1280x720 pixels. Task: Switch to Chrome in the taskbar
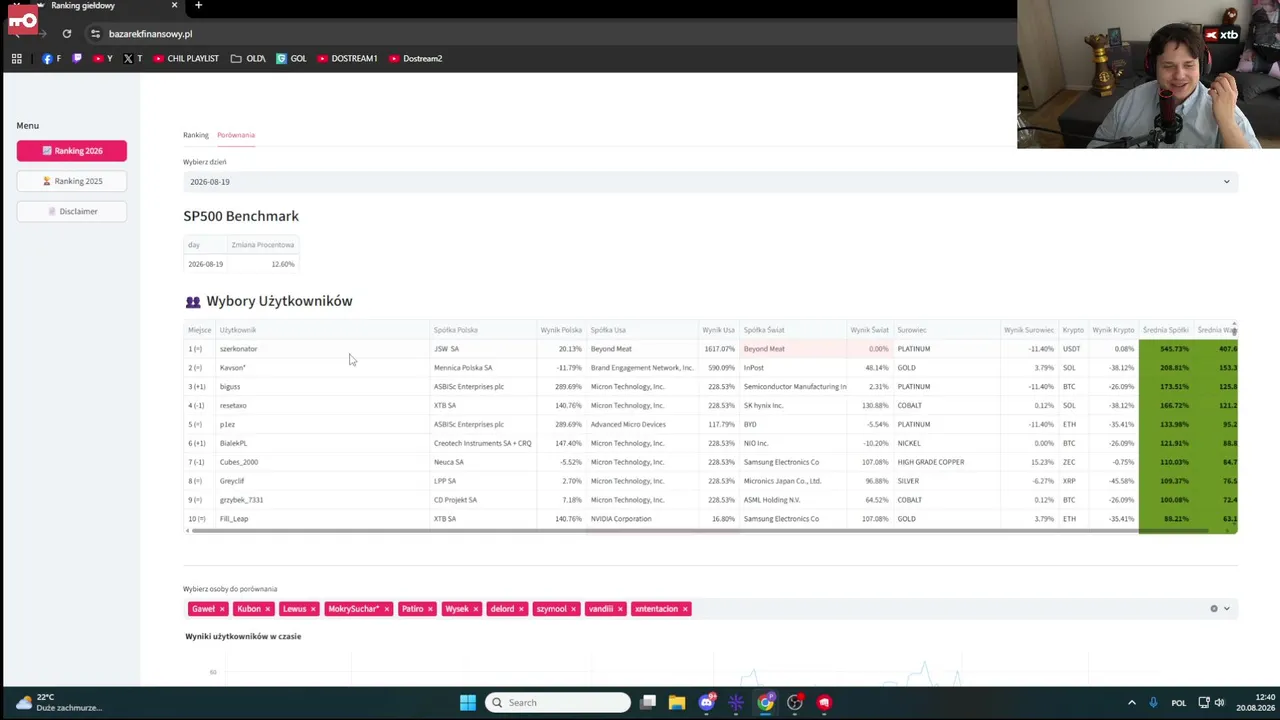click(765, 702)
